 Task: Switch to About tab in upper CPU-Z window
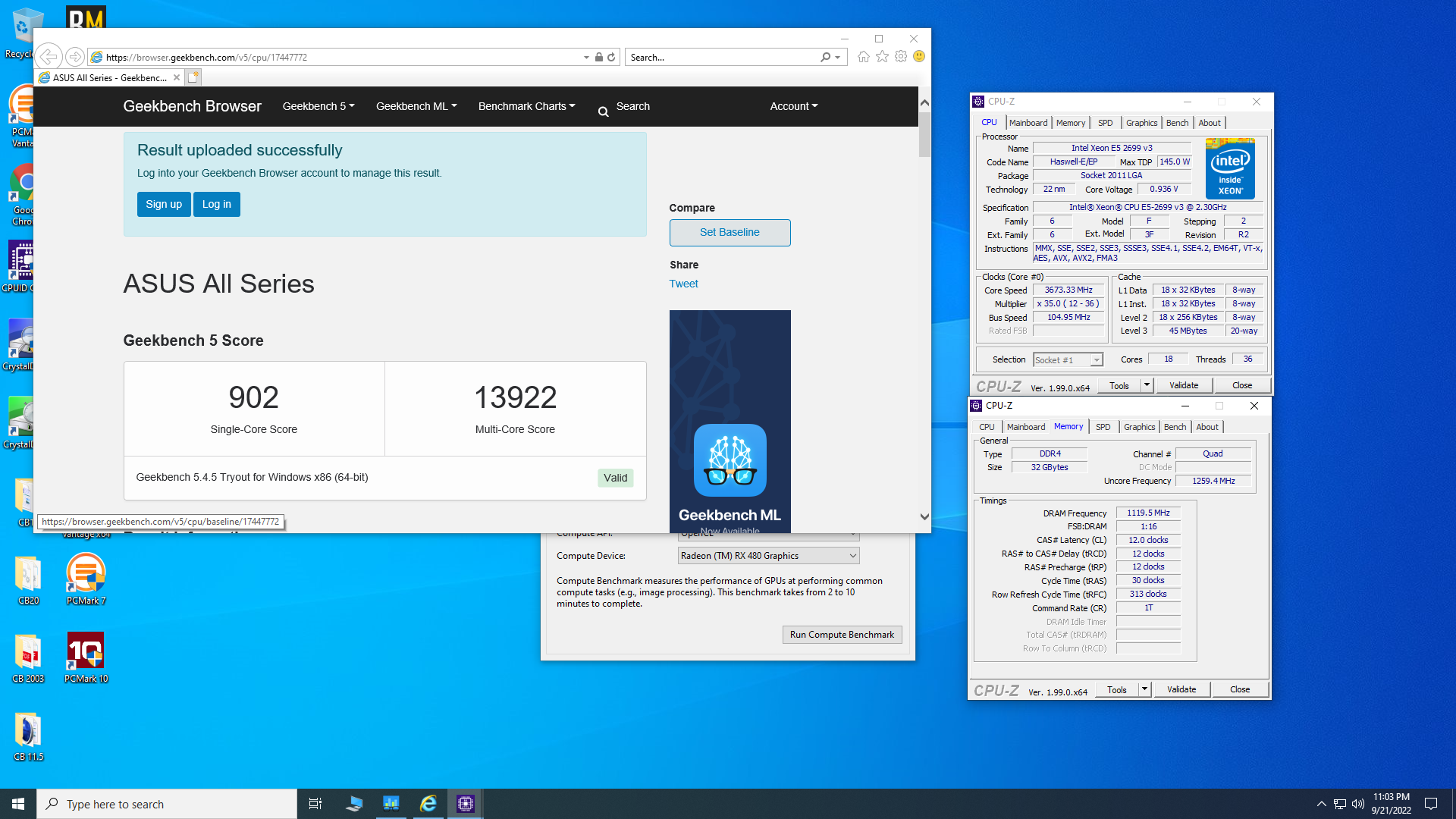click(1210, 123)
